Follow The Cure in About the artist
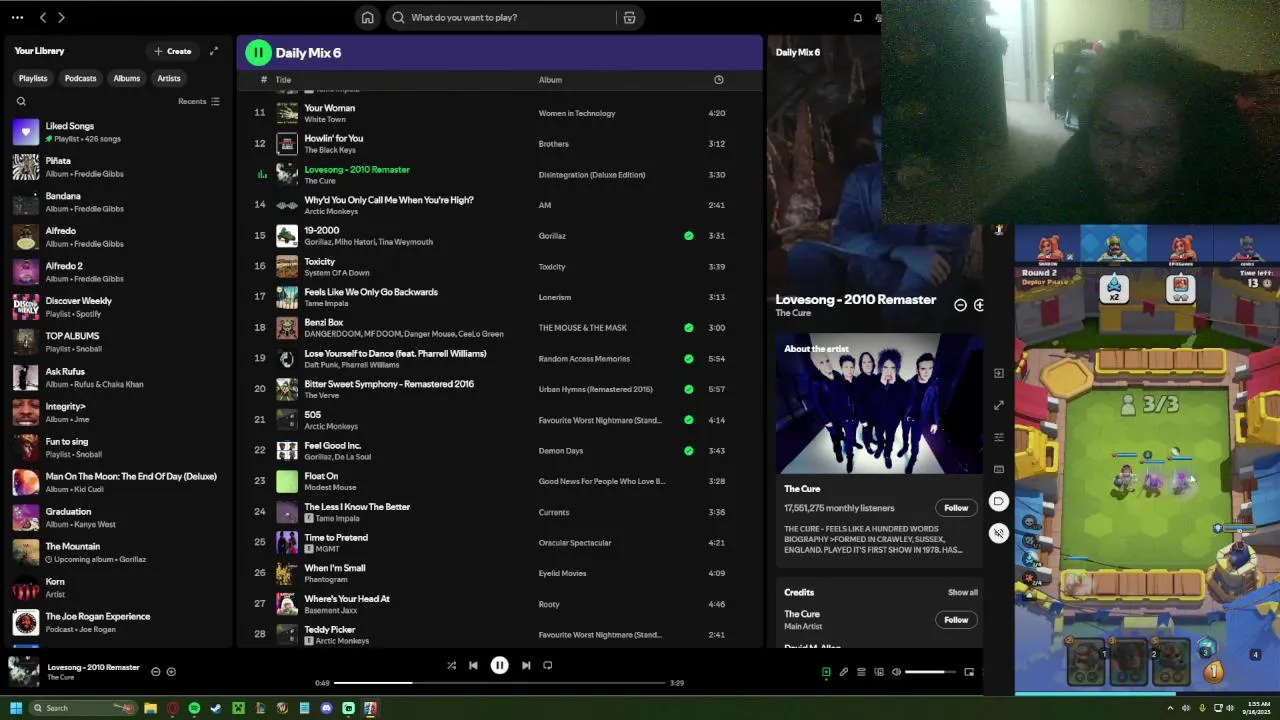 (x=956, y=508)
